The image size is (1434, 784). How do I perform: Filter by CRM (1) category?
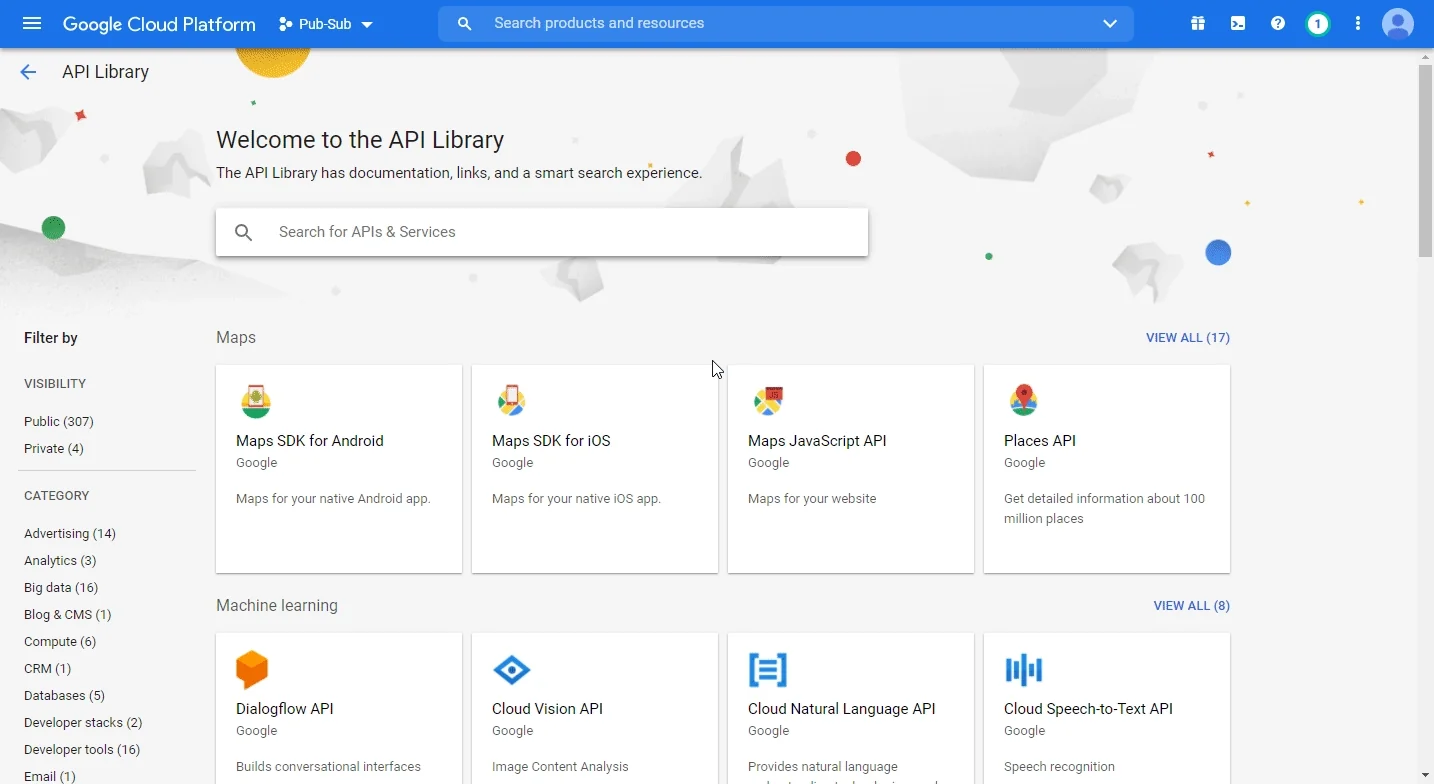pyautogui.click(x=48, y=668)
